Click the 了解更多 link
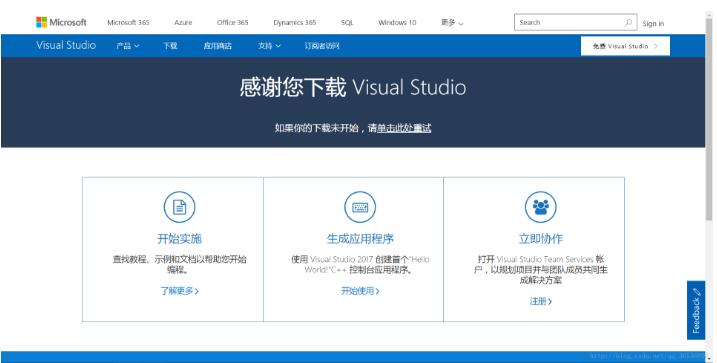The width and height of the screenshot is (717, 363). pyautogui.click(x=179, y=291)
